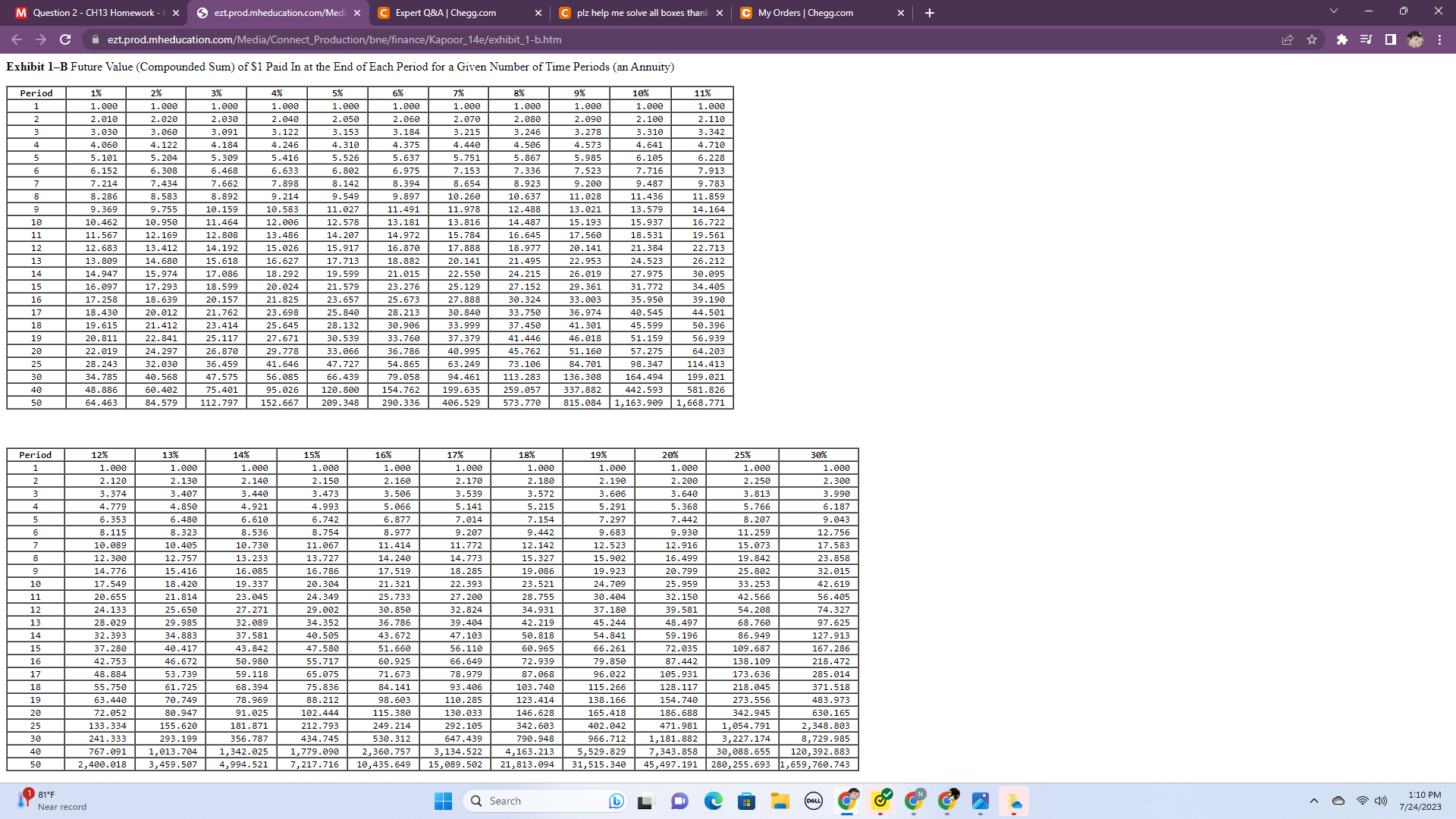
Task: Open 'plz help me solve all boxes' tab
Action: (x=642, y=13)
